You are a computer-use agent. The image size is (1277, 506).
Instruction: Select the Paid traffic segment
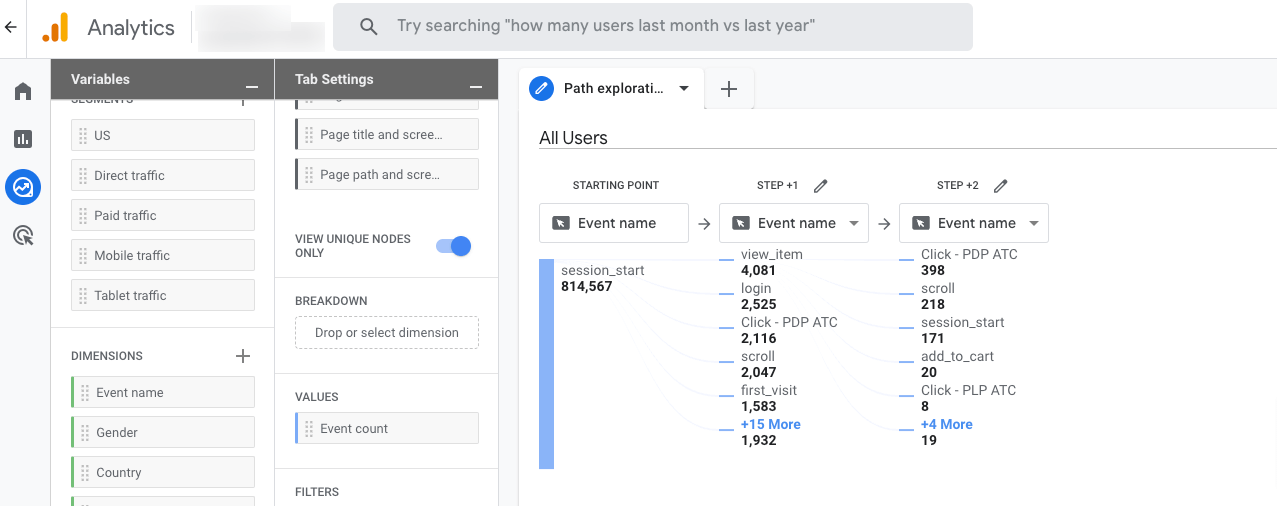pos(163,215)
